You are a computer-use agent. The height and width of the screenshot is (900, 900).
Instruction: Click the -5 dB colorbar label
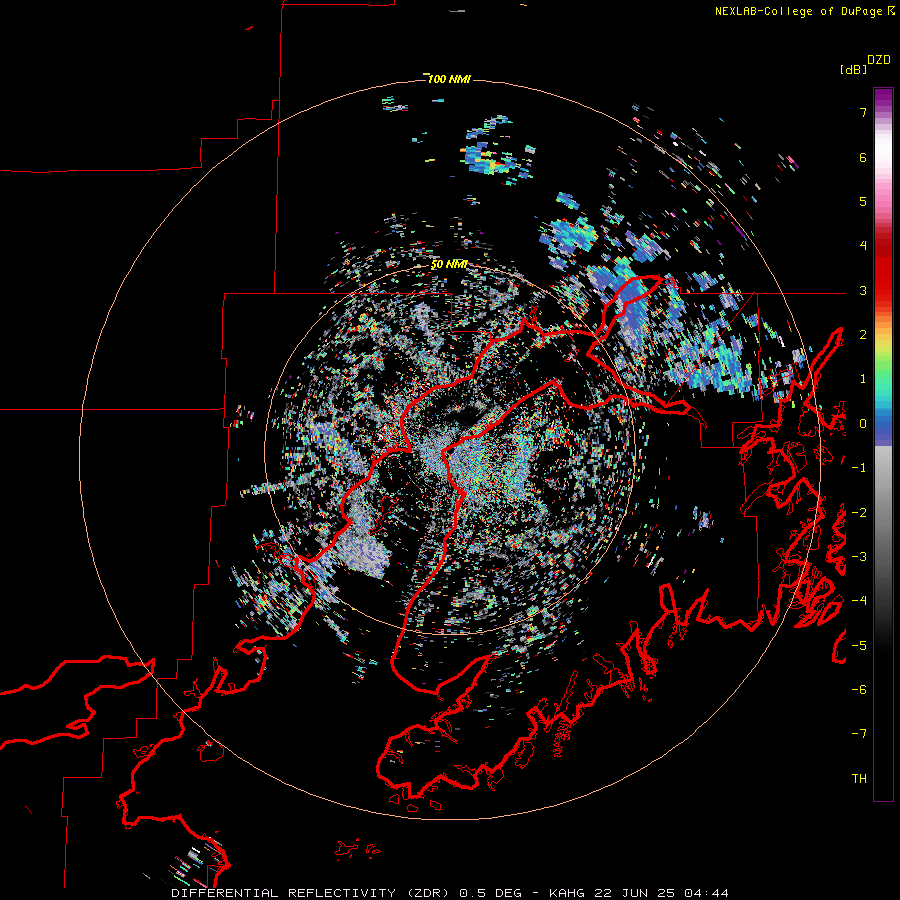pos(859,645)
